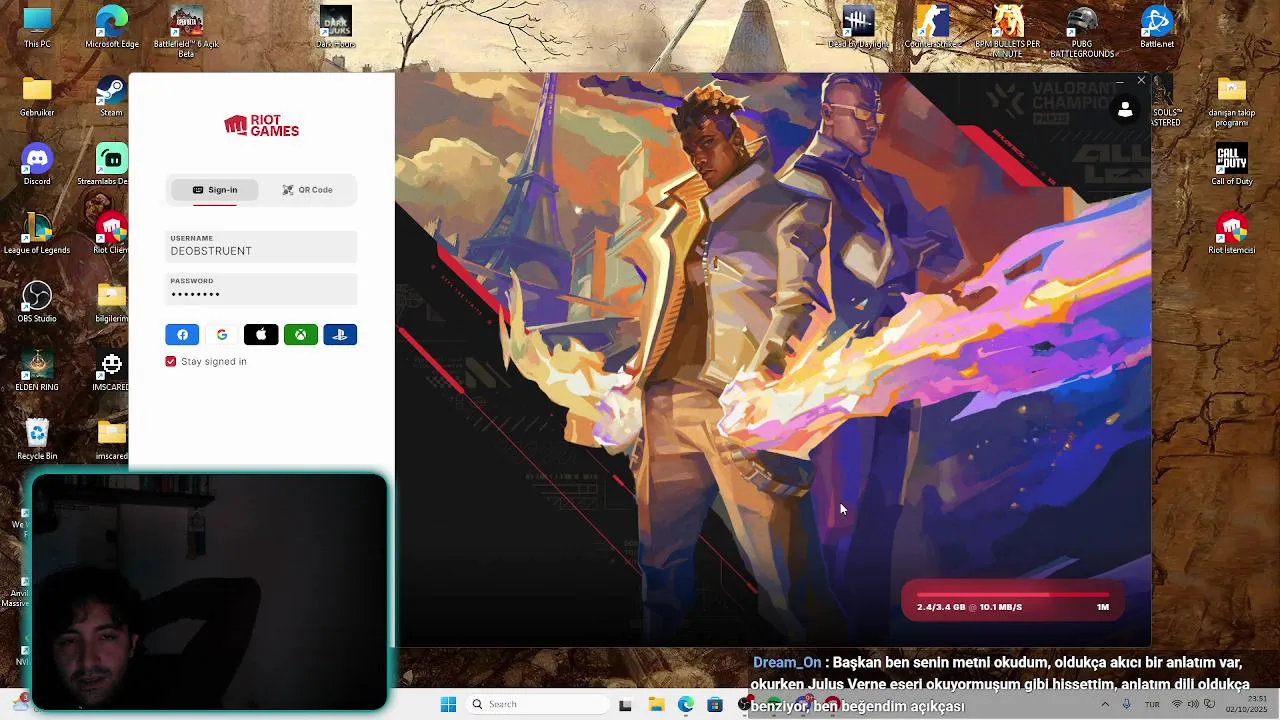This screenshot has width=1280, height=720.
Task: Open PUBG Battlegrounds shortcut
Action: pyautogui.click(x=1082, y=31)
